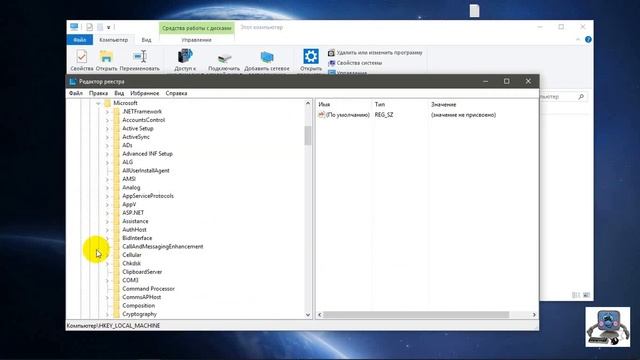Click the robot logo thumbnail

tap(607, 327)
